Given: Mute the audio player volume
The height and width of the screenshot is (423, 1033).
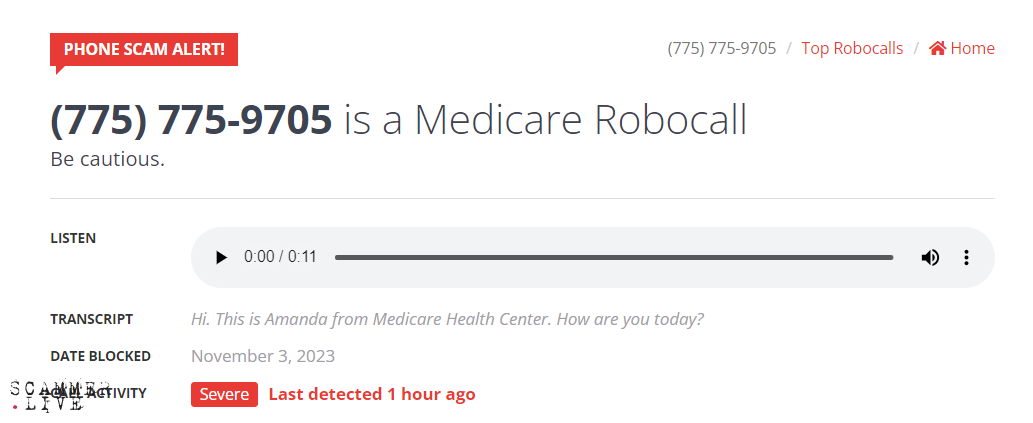Looking at the screenshot, I should (x=930, y=258).
